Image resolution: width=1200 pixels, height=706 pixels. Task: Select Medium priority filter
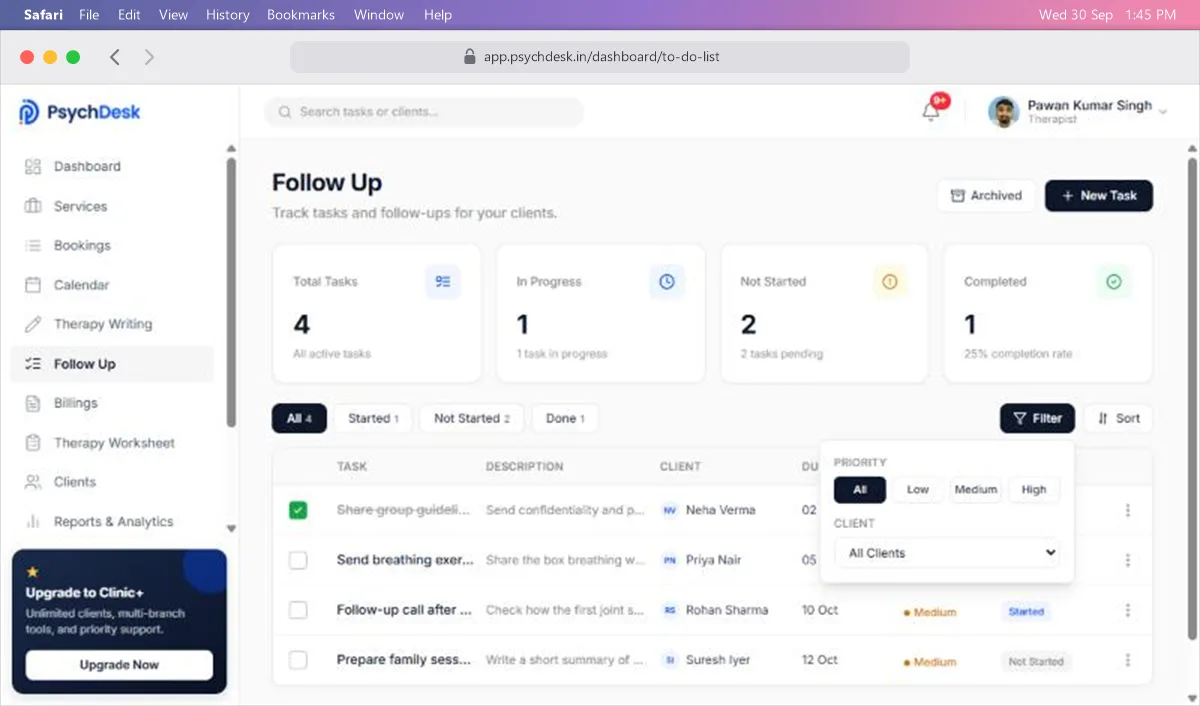click(x=976, y=490)
